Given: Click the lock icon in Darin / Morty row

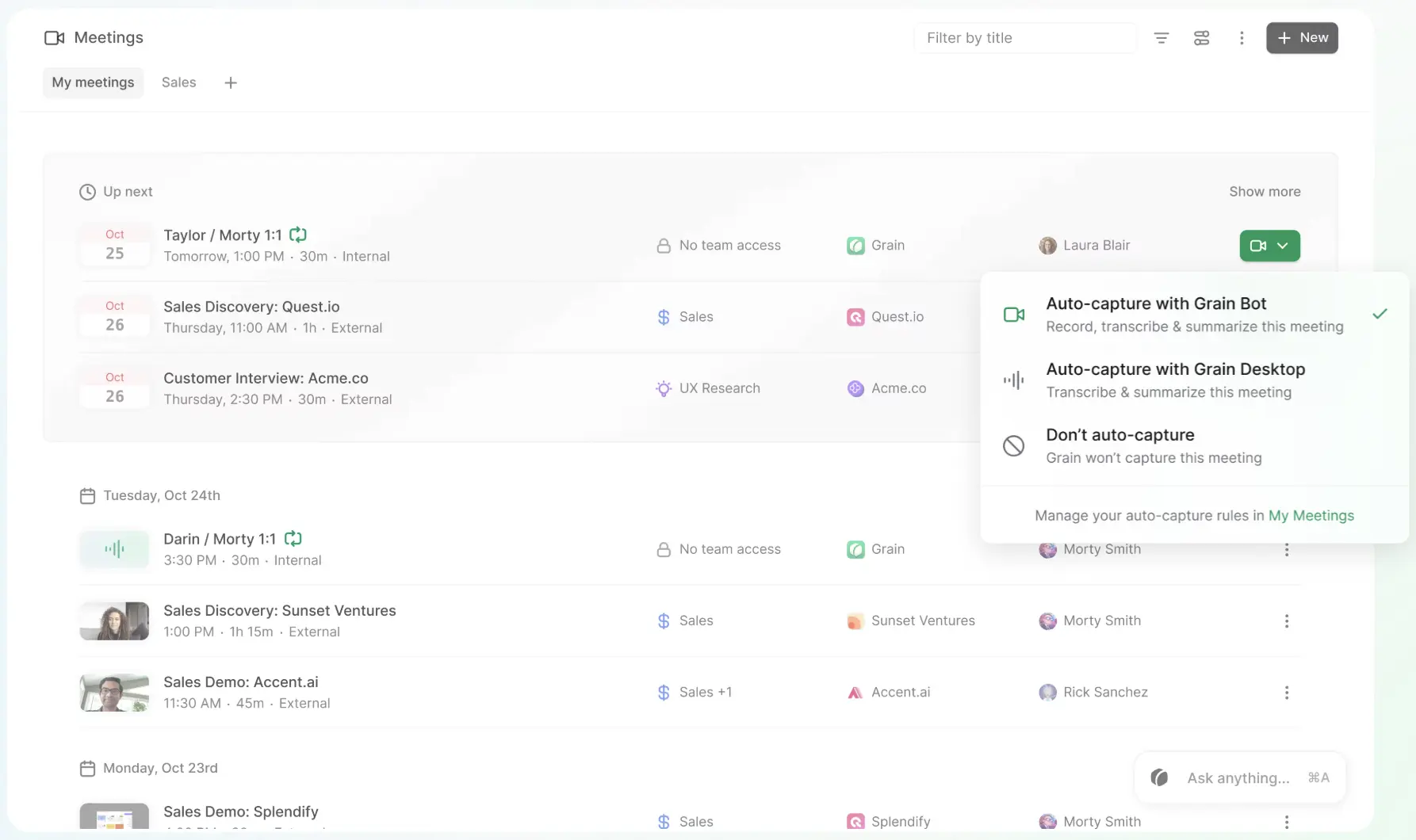Looking at the screenshot, I should coord(664,549).
